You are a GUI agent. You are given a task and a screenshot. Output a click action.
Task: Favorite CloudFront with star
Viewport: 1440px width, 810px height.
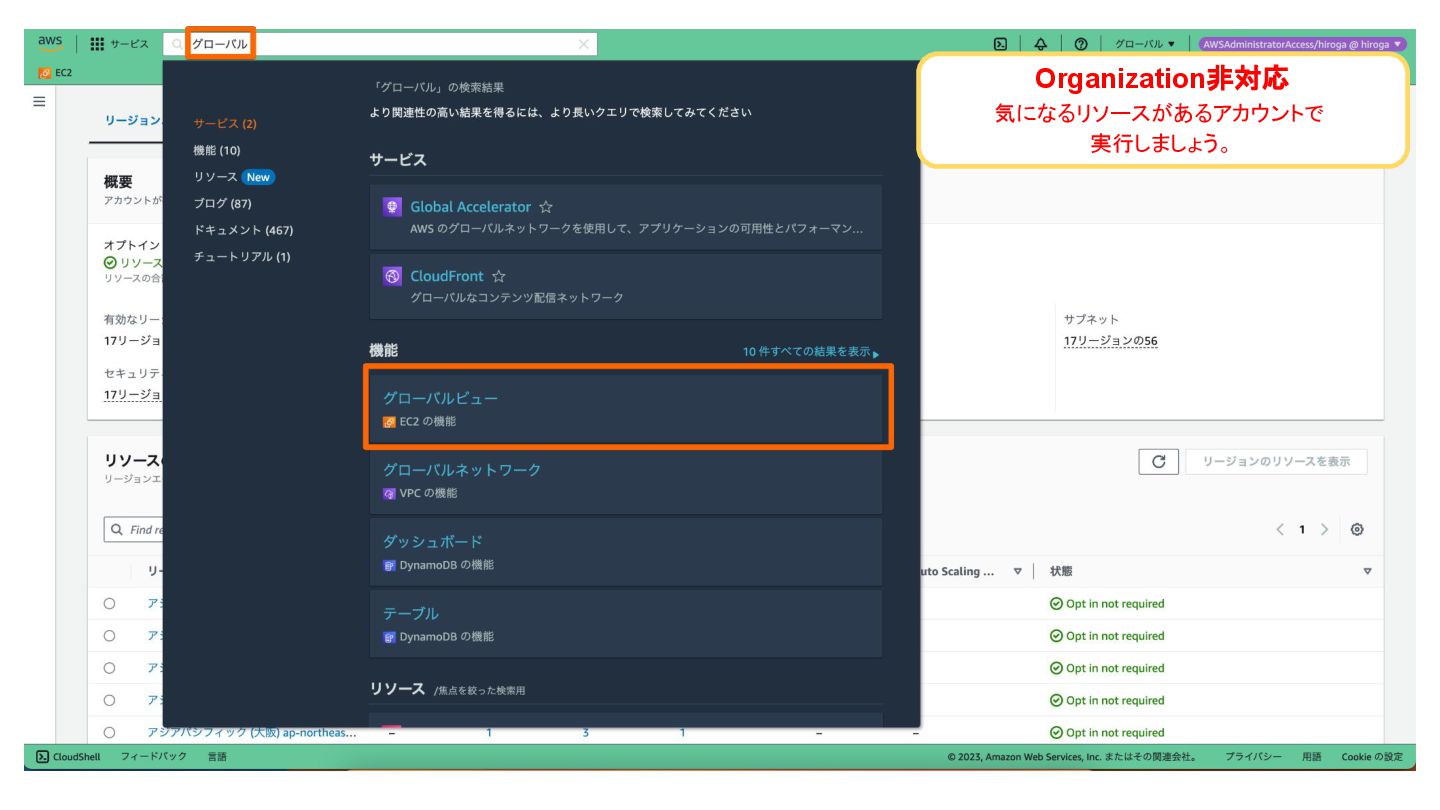click(499, 276)
